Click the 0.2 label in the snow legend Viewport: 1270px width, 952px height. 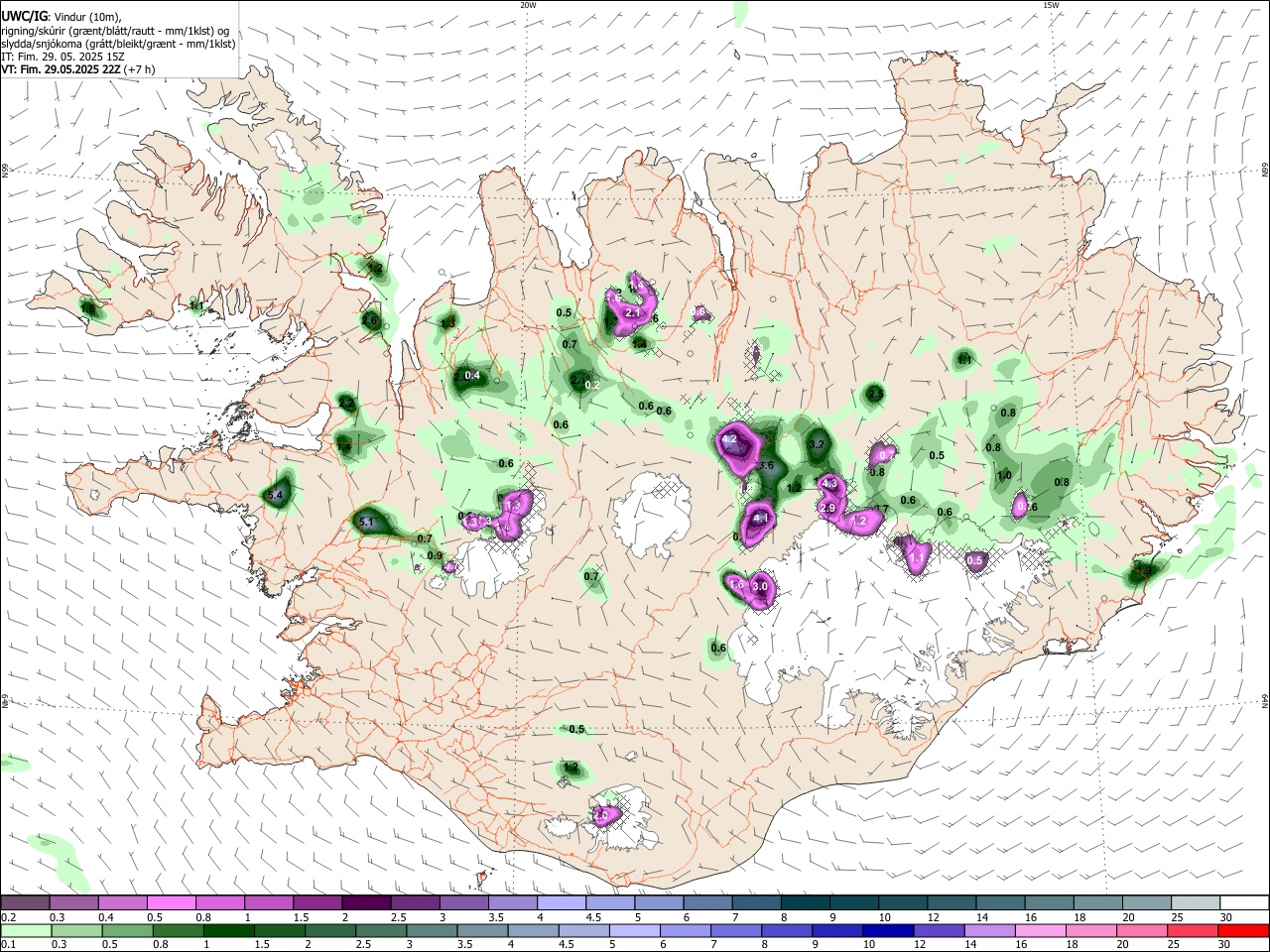[x=8, y=917]
